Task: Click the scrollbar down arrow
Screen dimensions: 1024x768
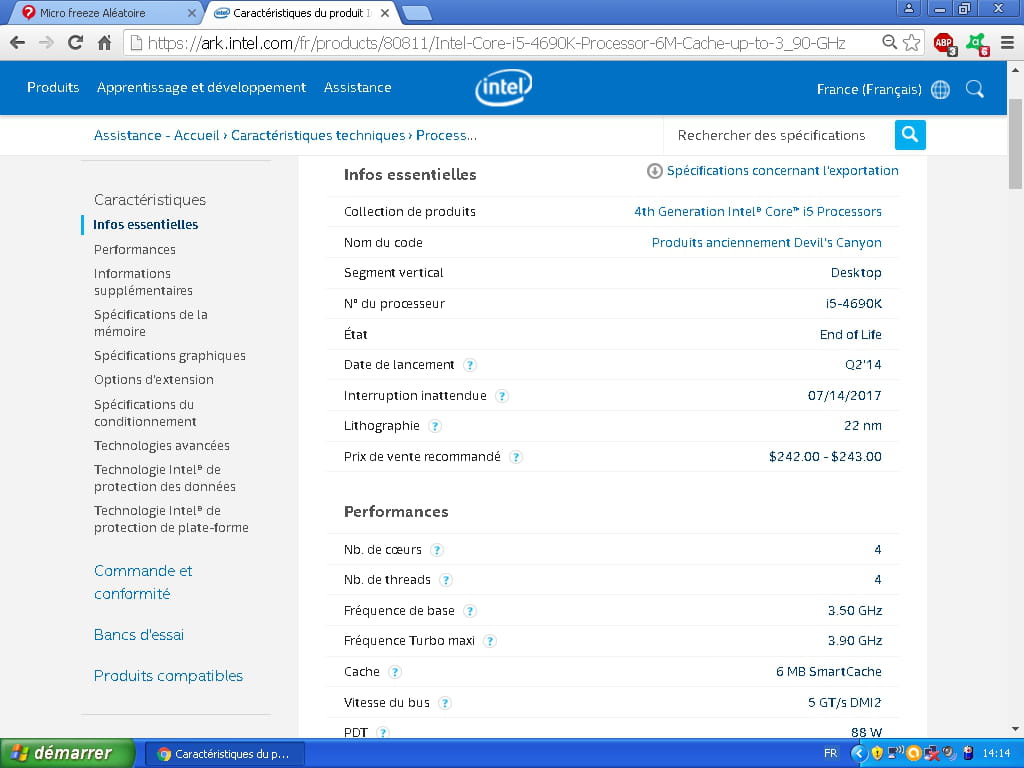Action: point(1015,729)
